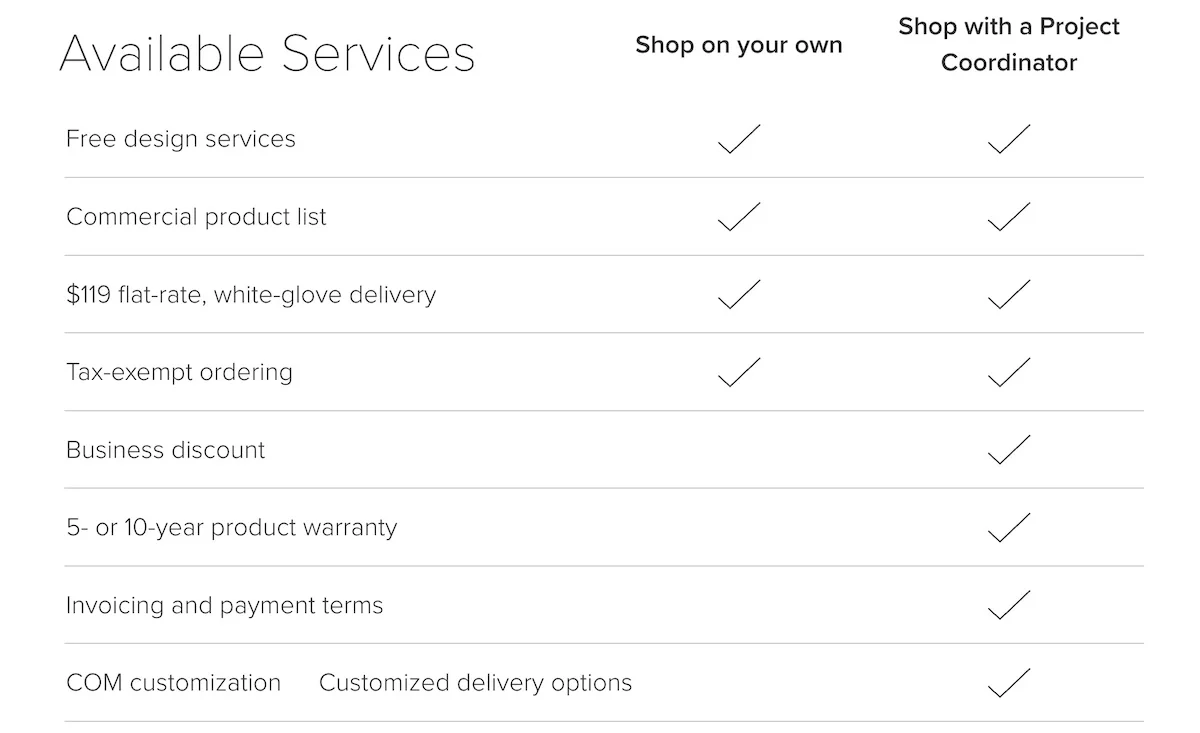This screenshot has height=733, width=1200.
Task: Select the Shop on your own column header
Action: 739,45
